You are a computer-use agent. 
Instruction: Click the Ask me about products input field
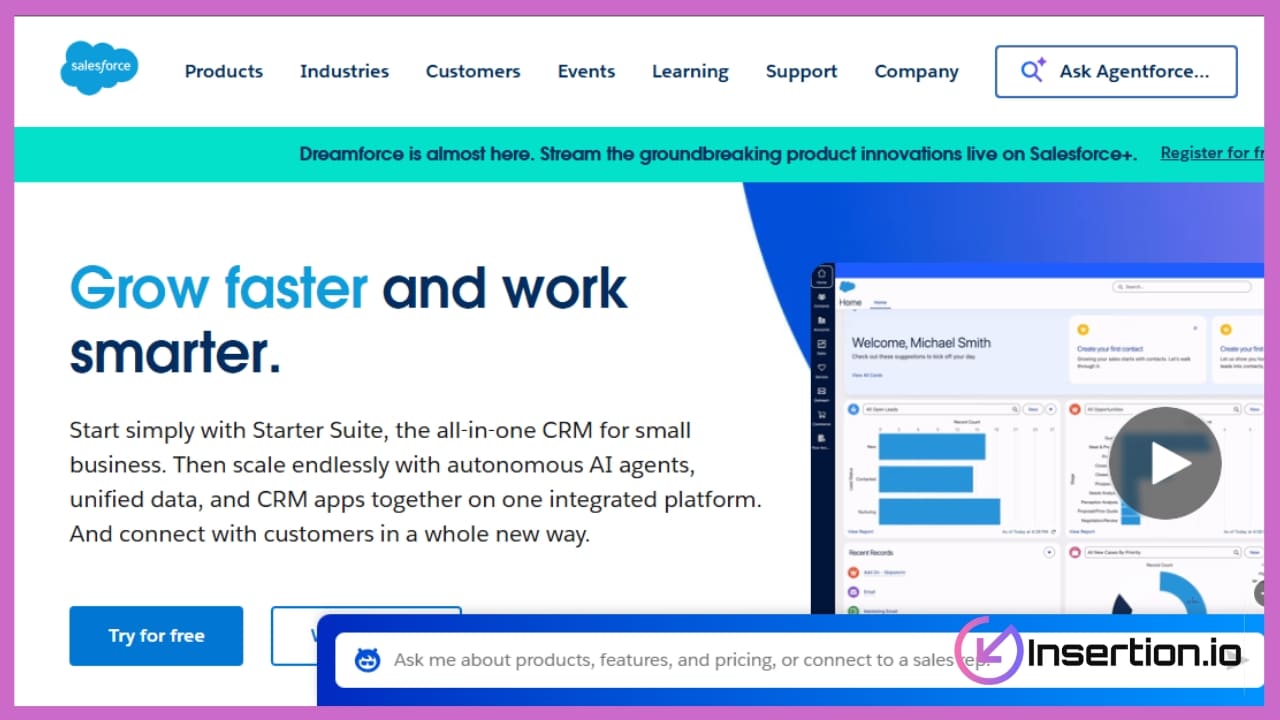[x=660, y=660]
